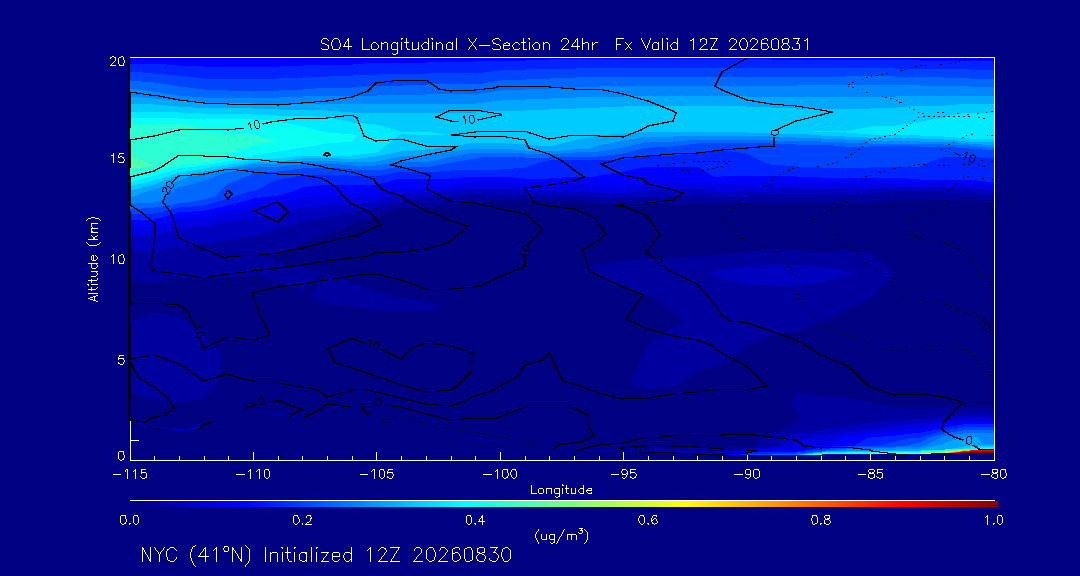
Task: Click the 15 altitude tick label
Action: [116, 159]
